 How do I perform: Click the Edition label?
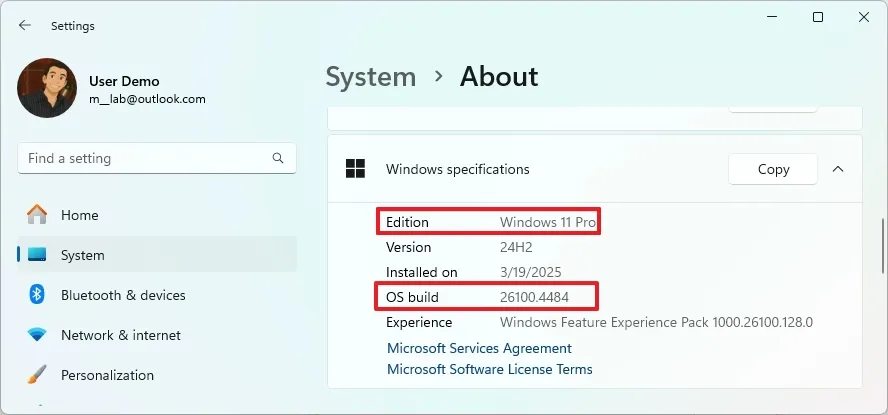point(407,223)
